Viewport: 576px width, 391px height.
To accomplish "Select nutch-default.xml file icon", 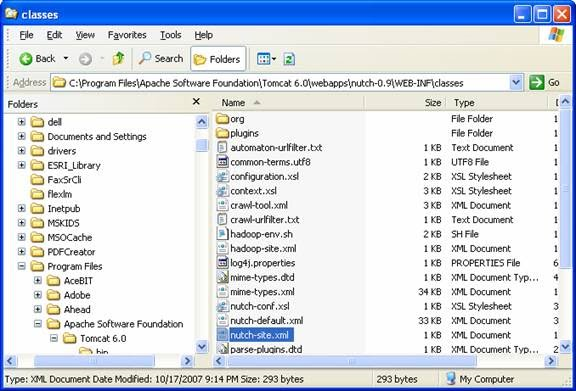I will click(x=223, y=320).
